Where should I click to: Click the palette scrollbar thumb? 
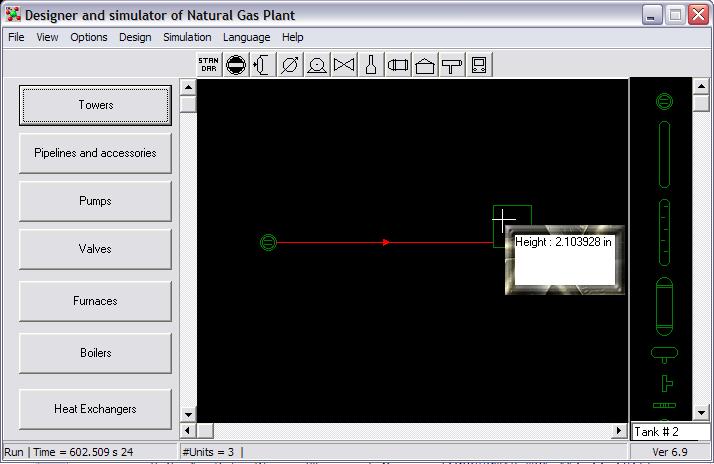click(x=701, y=103)
